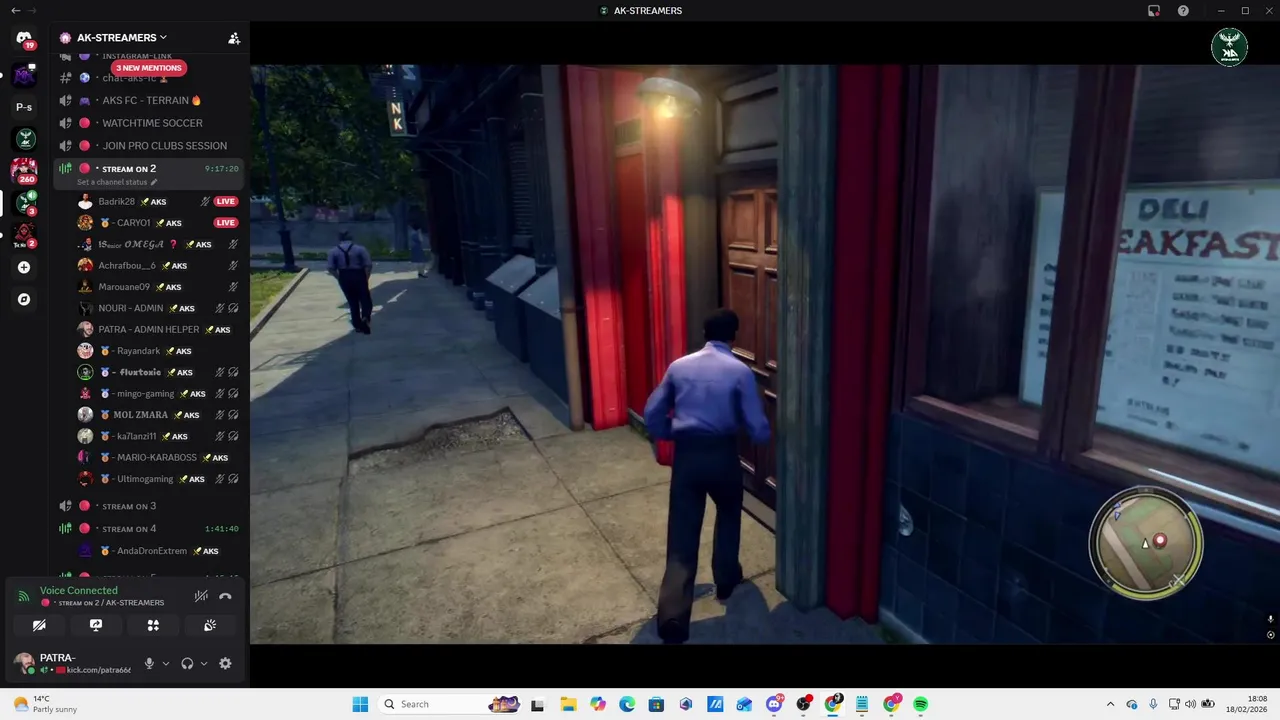The height and width of the screenshot is (720, 1280).
Task: Select user PATRA - ADMIN HELPER
Action: pyautogui.click(x=158, y=329)
